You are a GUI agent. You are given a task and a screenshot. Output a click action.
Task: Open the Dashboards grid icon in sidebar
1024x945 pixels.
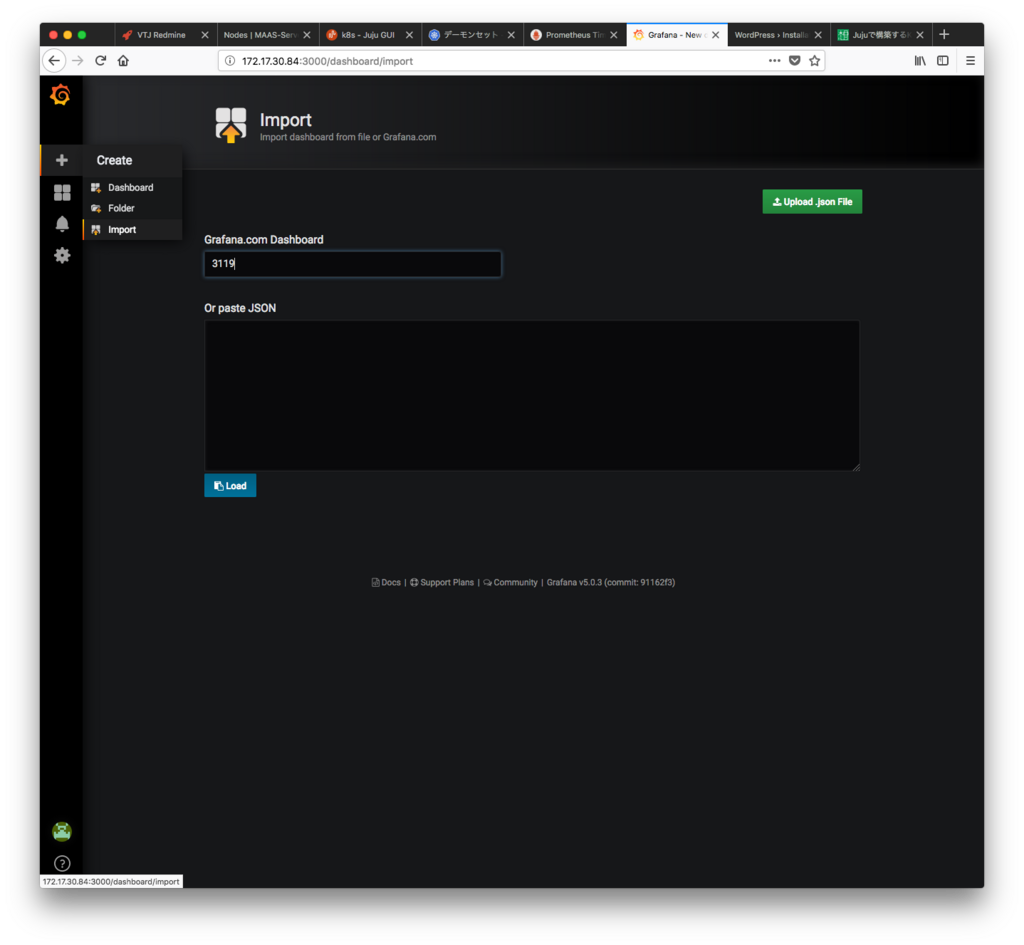pos(62,192)
